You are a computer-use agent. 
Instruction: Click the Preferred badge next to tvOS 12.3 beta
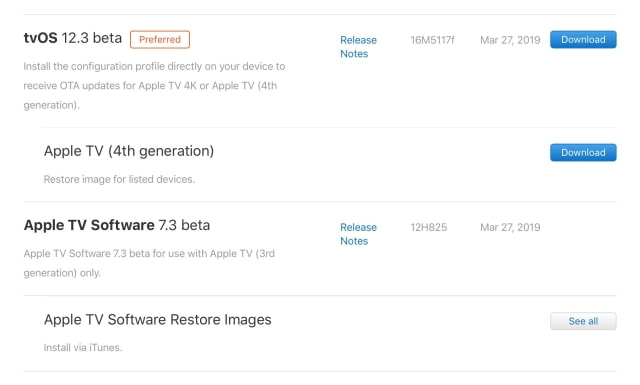(160, 40)
